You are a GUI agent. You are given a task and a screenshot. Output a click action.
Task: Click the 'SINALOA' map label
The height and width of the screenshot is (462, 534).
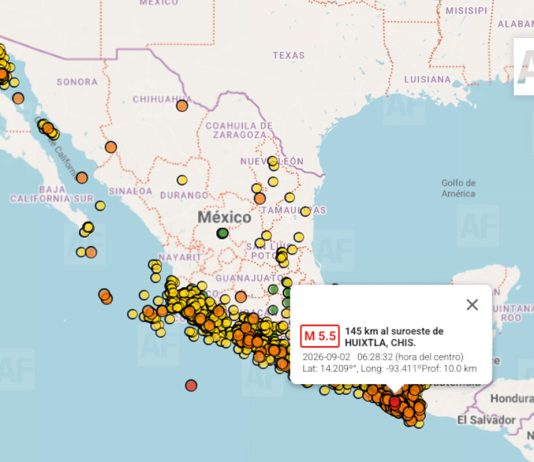click(x=130, y=191)
